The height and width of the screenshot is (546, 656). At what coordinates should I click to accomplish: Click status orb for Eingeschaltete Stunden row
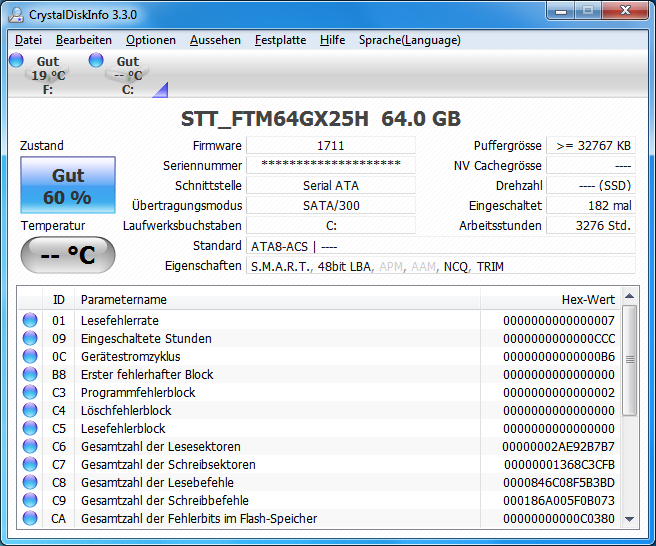click(30, 338)
